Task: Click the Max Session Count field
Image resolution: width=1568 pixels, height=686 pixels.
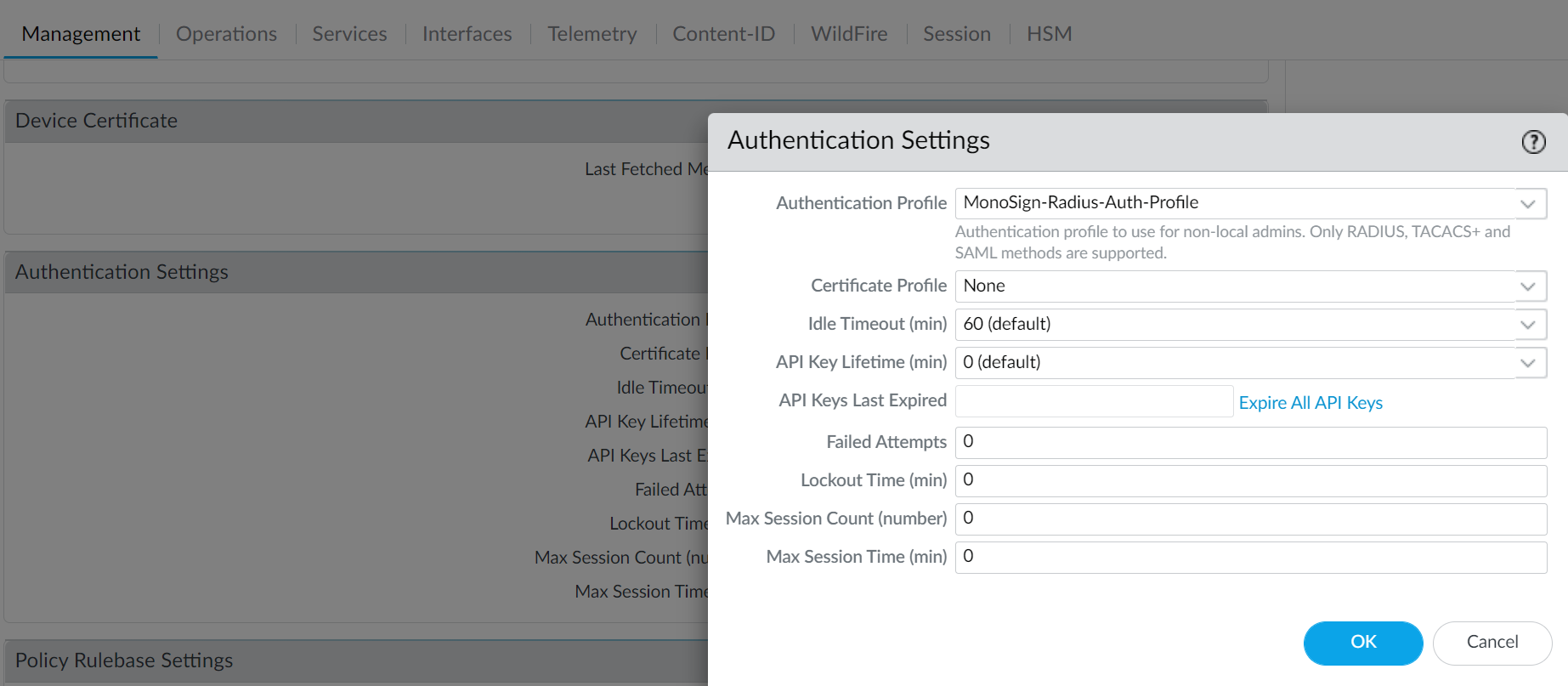Action: [1249, 519]
